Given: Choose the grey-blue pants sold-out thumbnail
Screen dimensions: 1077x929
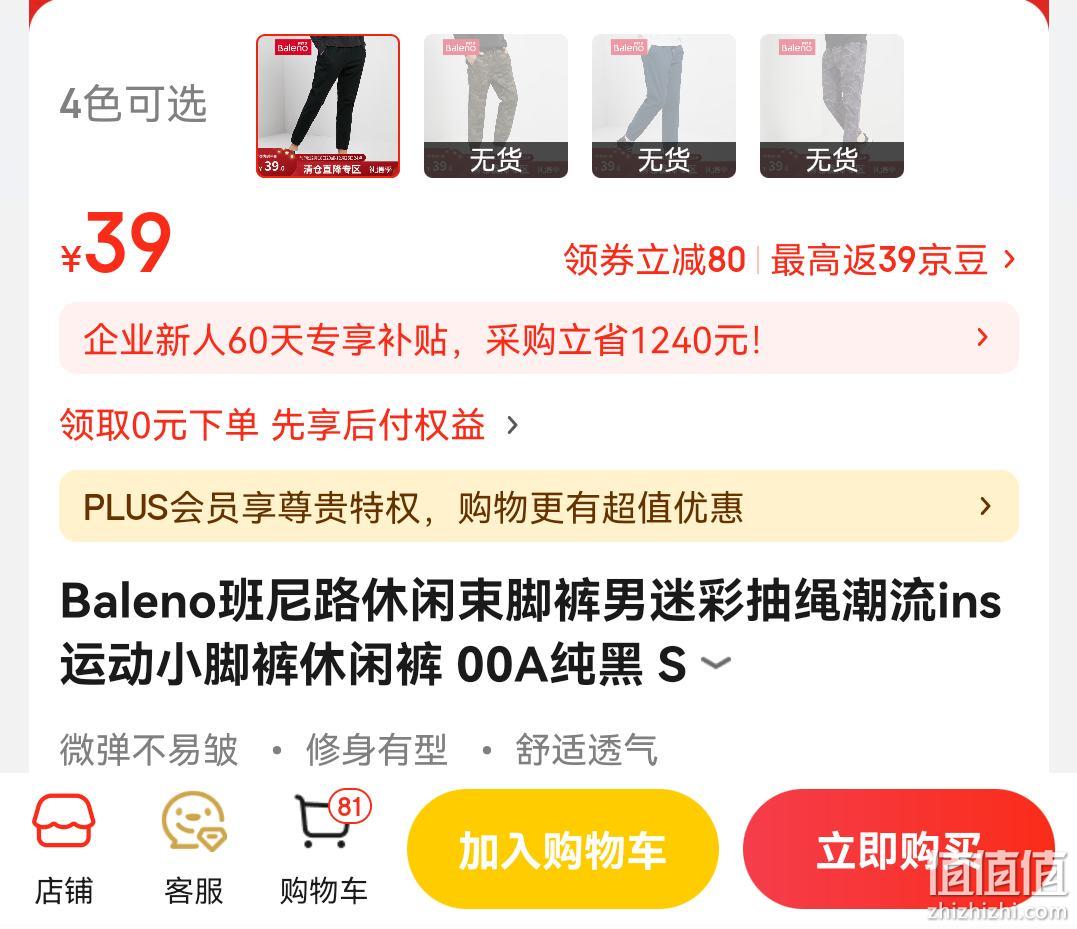Looking at the screenshot, I should coord(664,106).
